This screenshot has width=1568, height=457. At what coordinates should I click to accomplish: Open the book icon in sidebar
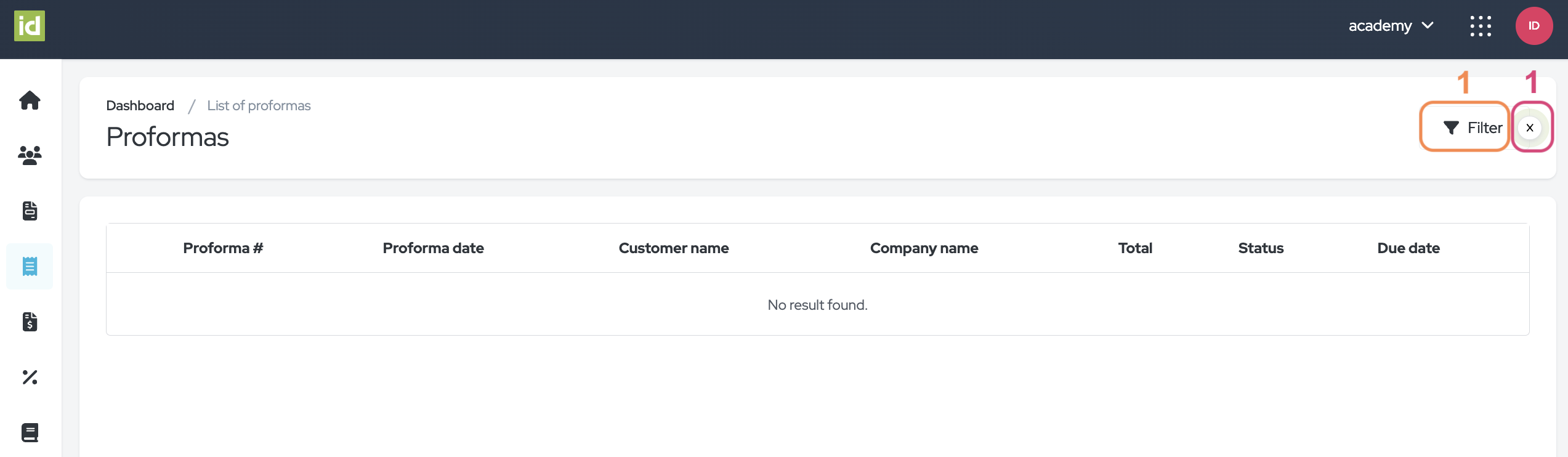tap(30, 432)
